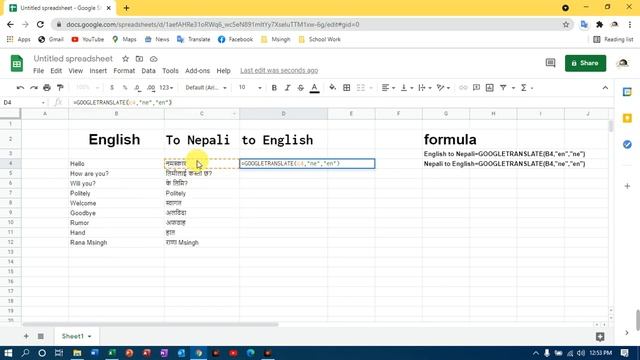Open a new browser tab
This screenshot has width=640, height=360.
tap(127, 8)
